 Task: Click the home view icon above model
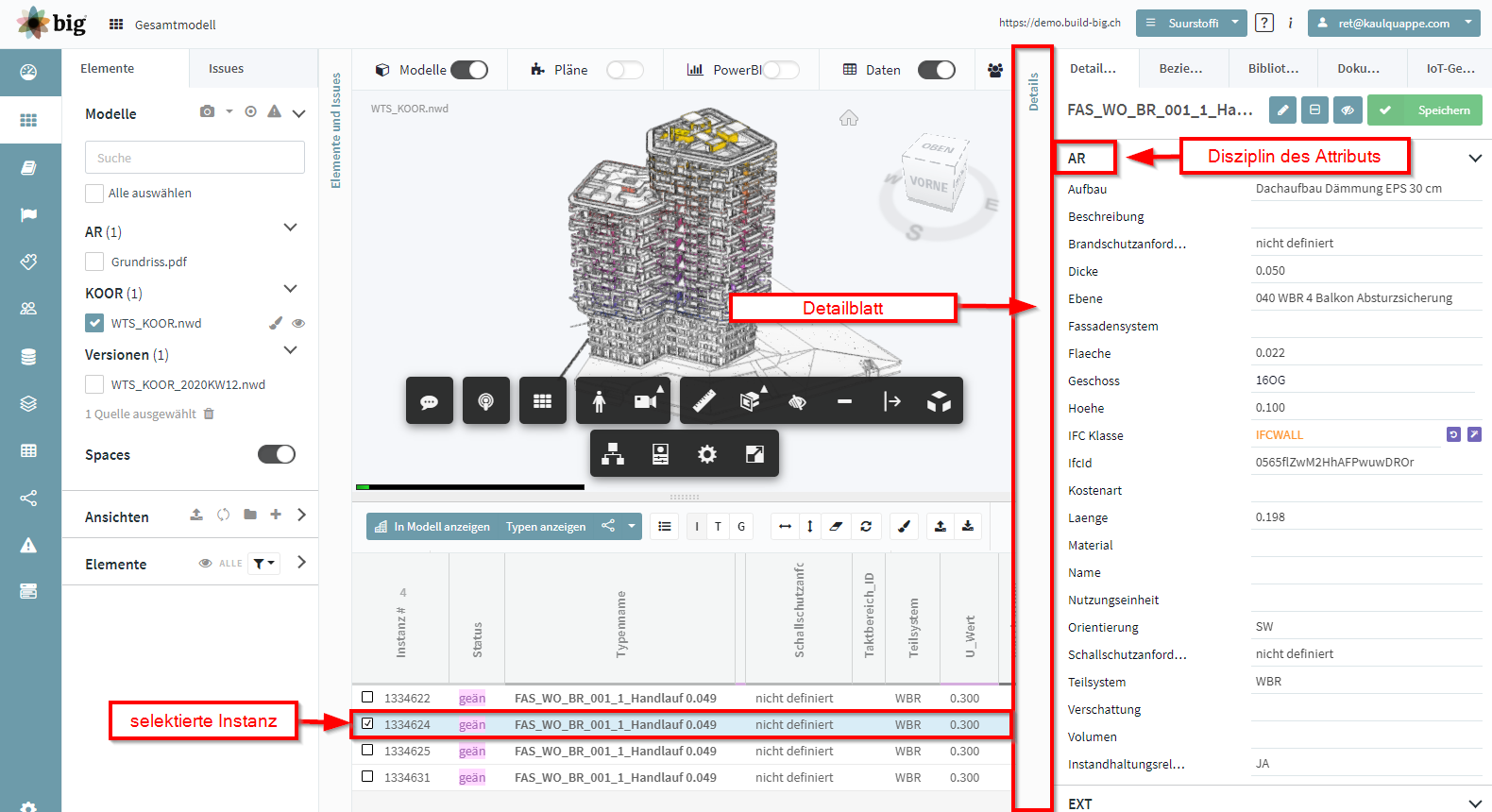pos(849,118)
